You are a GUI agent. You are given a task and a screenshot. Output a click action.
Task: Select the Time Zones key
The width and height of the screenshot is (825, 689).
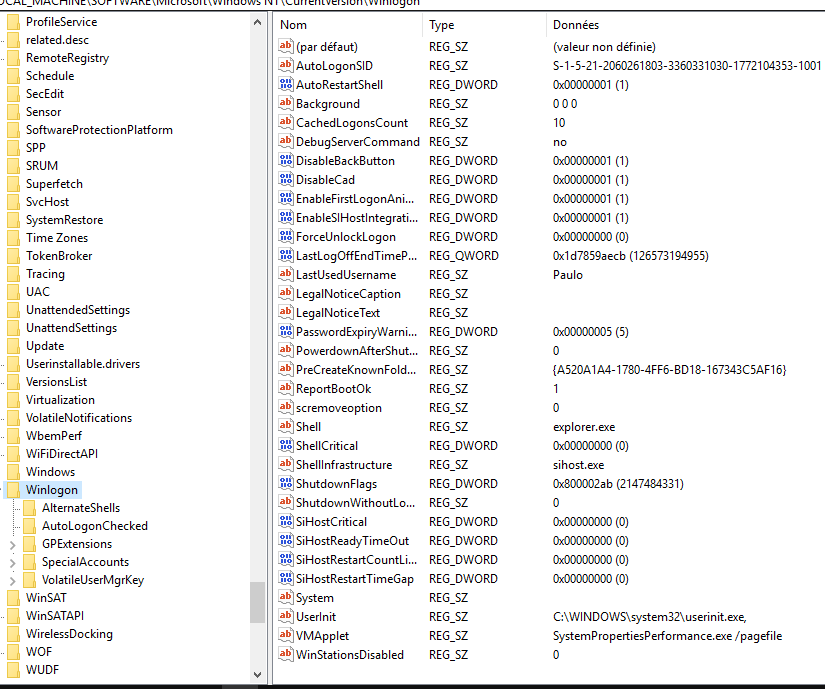point(57,238)
